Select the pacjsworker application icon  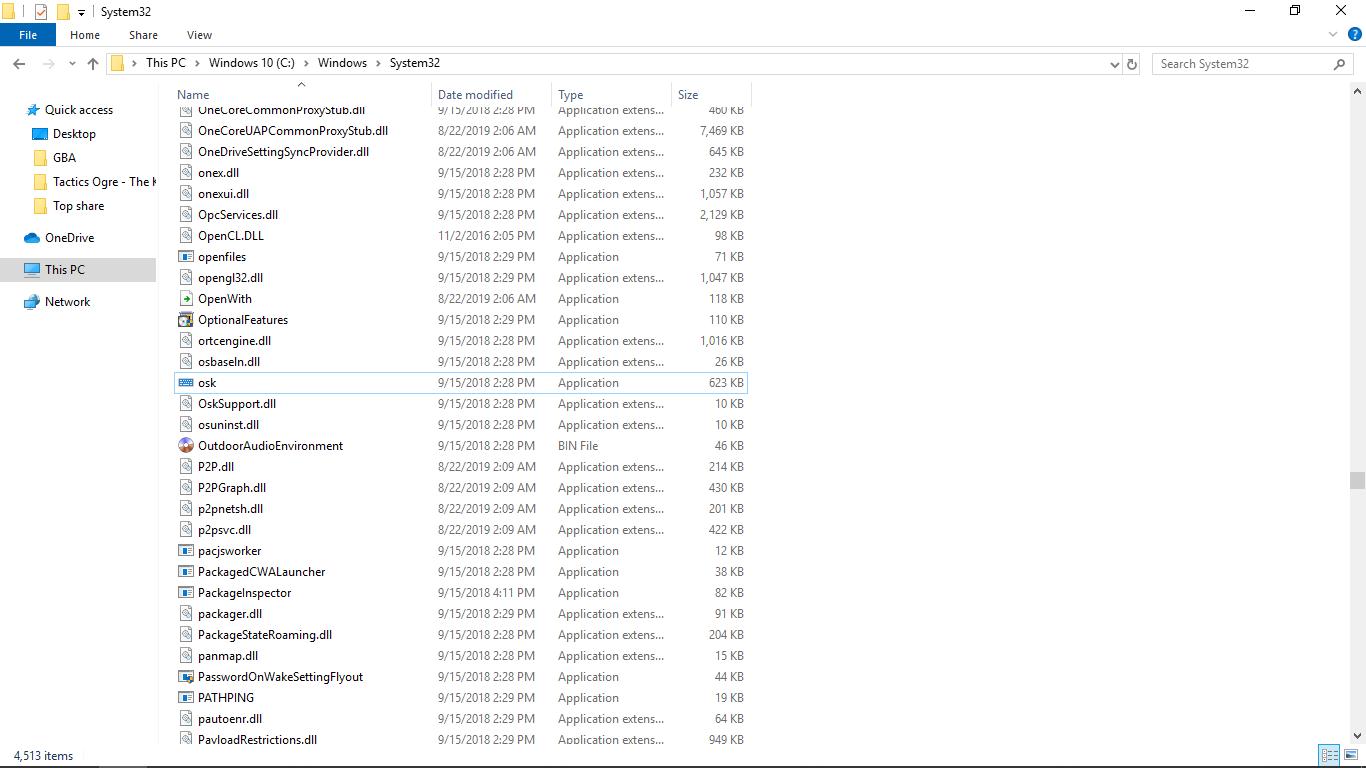185,551
